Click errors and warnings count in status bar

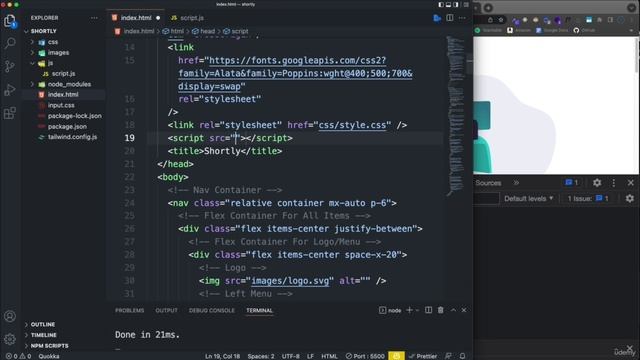(x=19, y=356)
